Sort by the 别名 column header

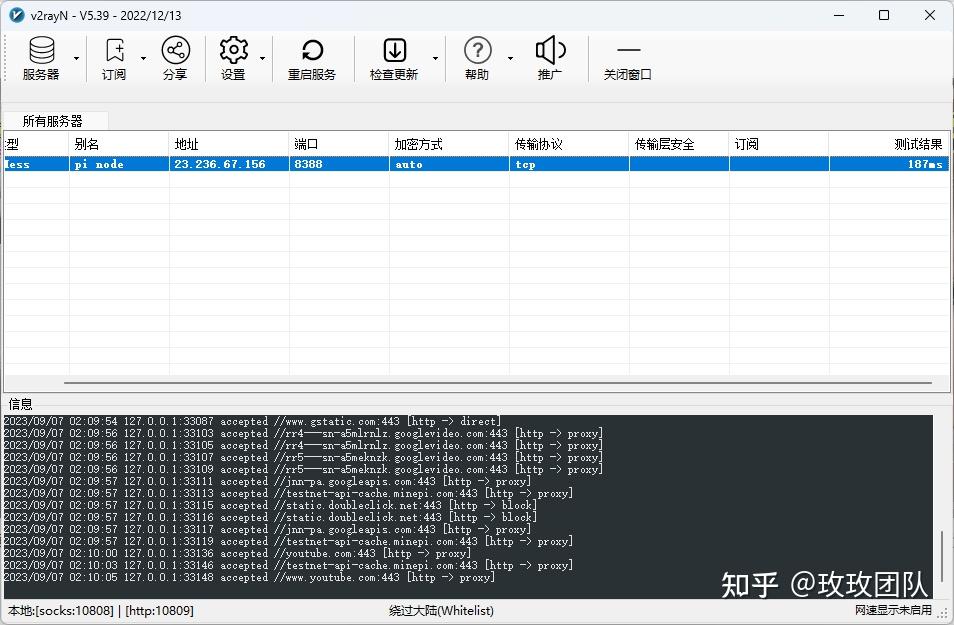[119, 144]
